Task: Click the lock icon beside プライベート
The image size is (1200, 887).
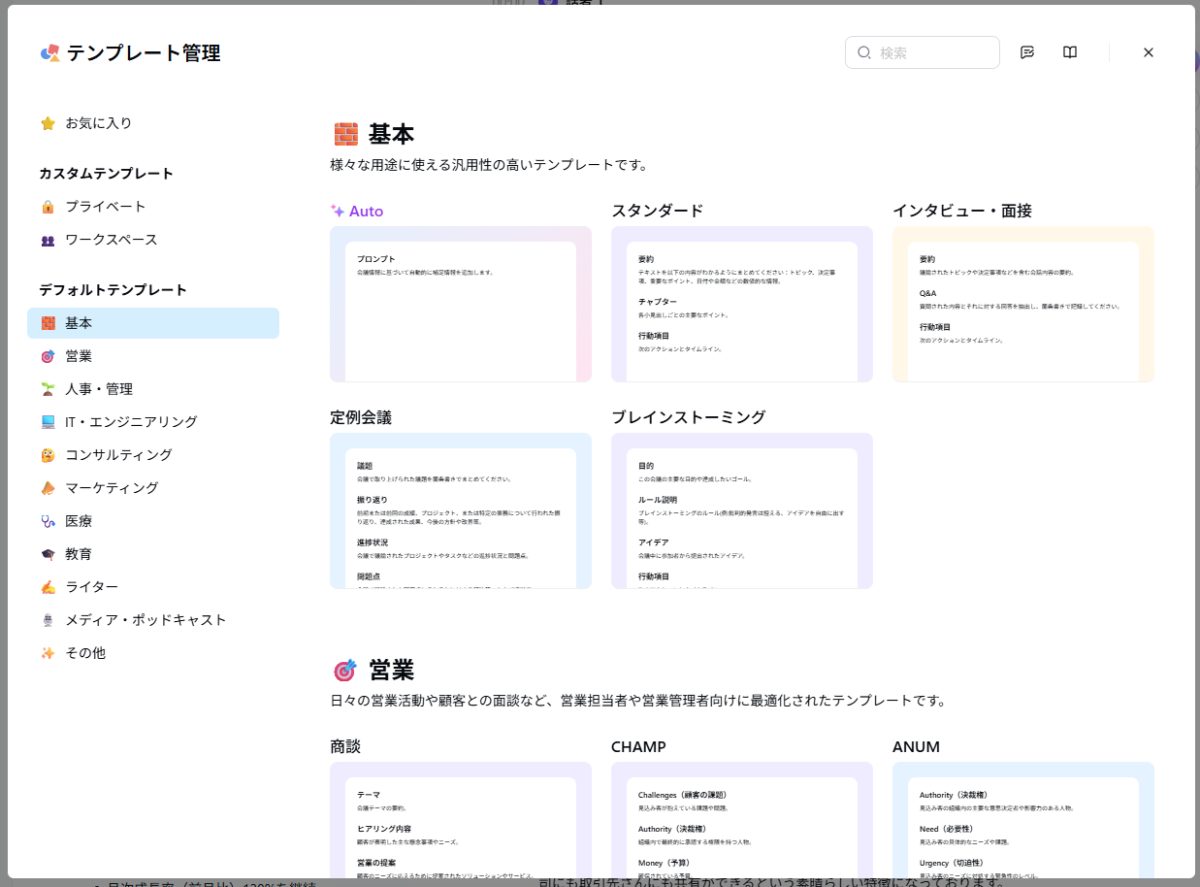Action: 48,207
